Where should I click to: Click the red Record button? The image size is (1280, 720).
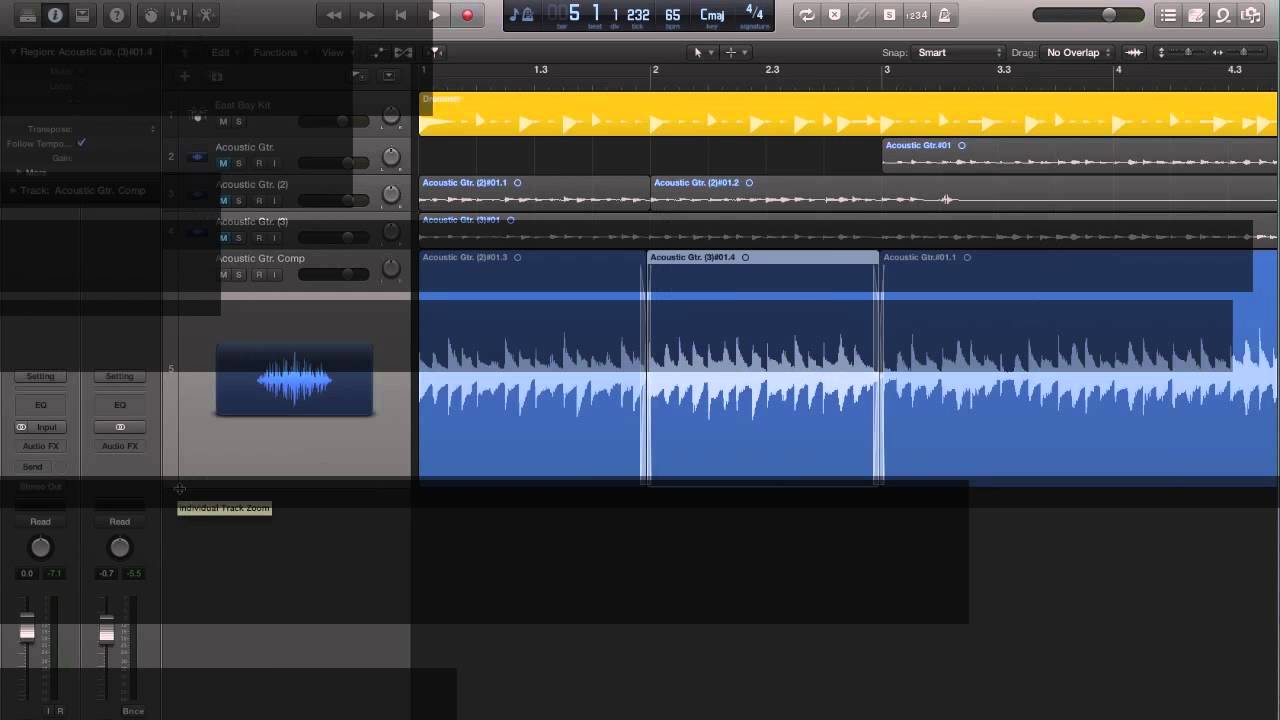pos(467,15)
